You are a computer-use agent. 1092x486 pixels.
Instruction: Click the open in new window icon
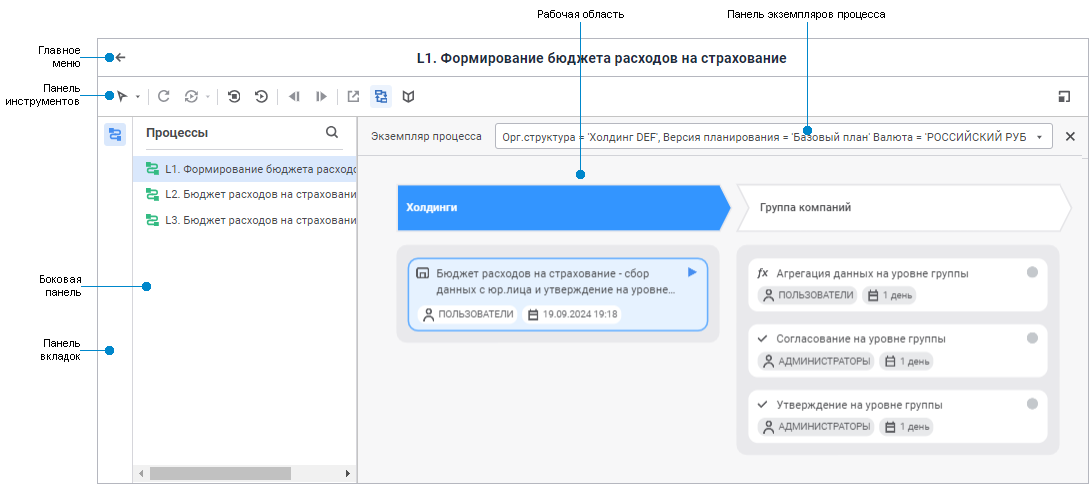point(353,97)
